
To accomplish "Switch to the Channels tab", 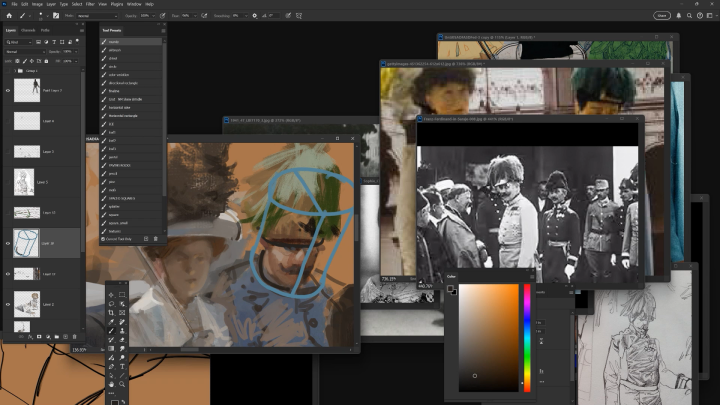I will pyautogui.click(x=28, y=30).
